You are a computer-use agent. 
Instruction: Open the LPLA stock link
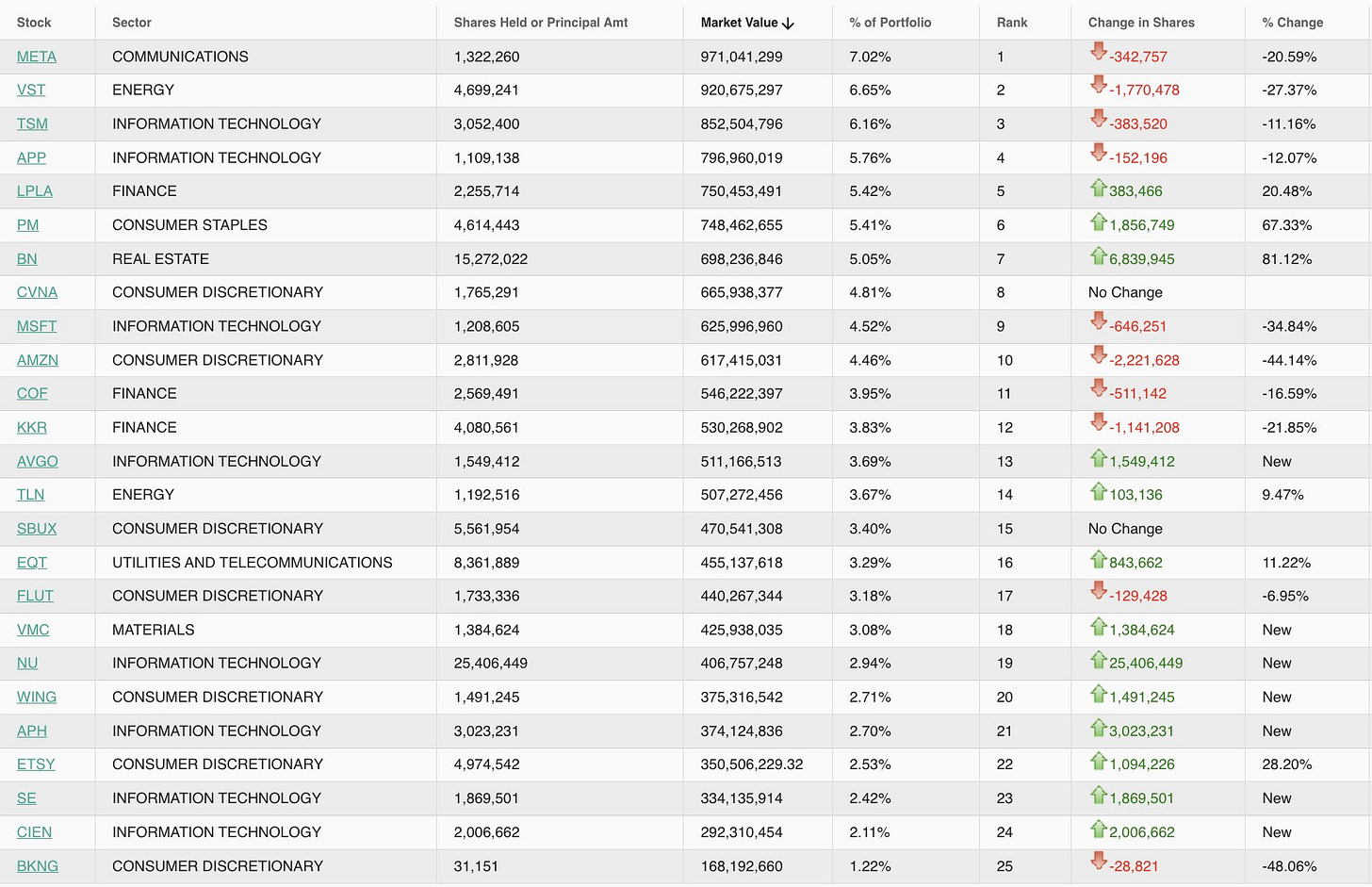click(x=35, y=191)
